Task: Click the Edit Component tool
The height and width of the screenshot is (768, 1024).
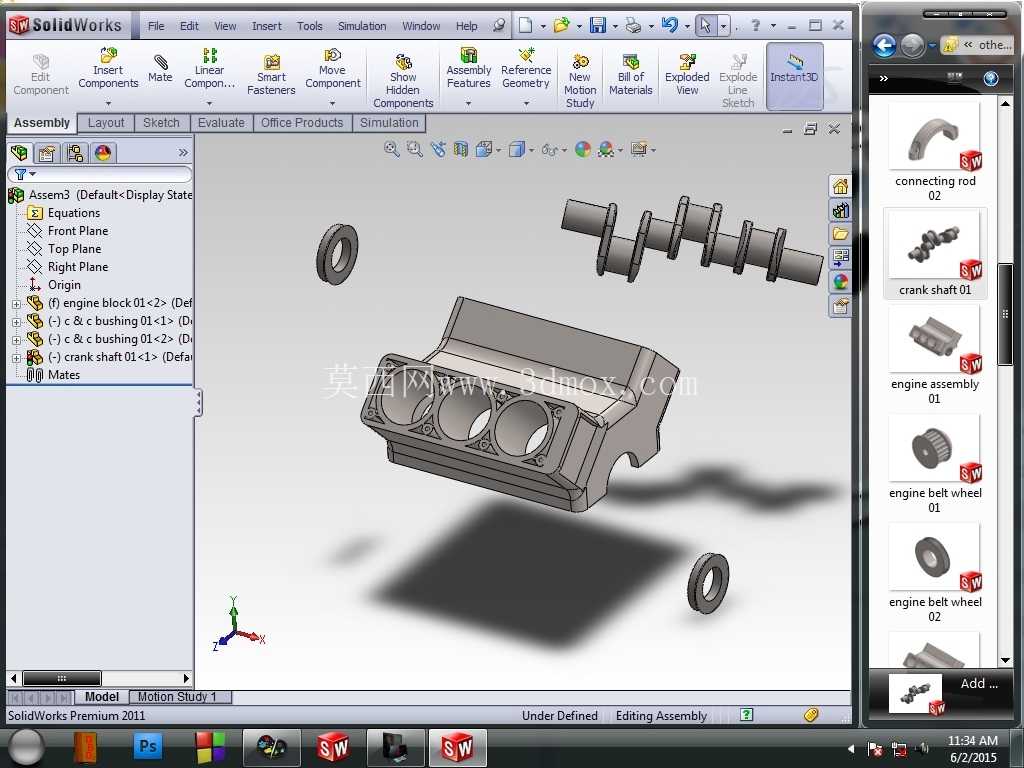Action: pos(40,74)
